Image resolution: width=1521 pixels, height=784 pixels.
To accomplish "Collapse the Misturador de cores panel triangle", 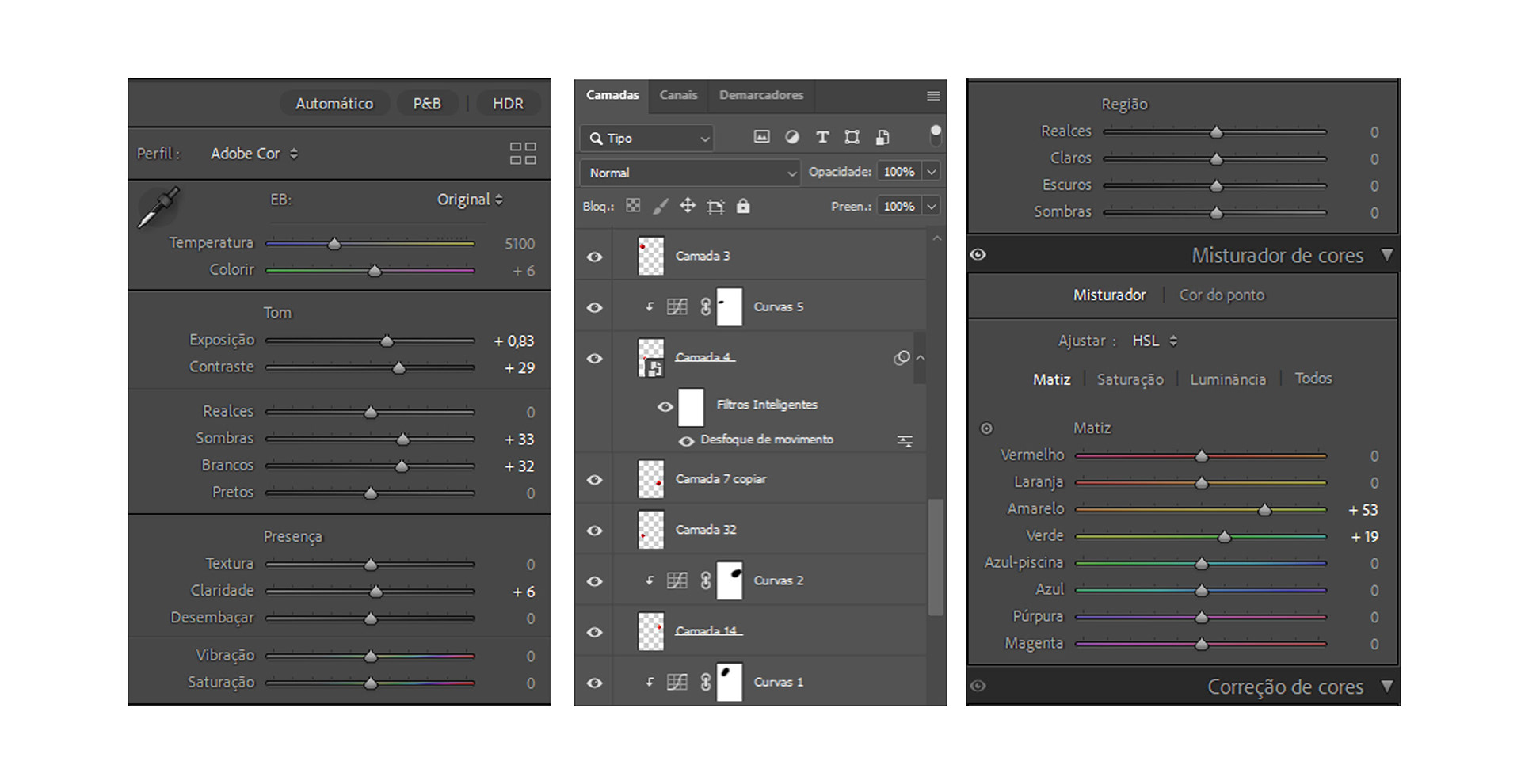I will click(x=1386, y=254).
